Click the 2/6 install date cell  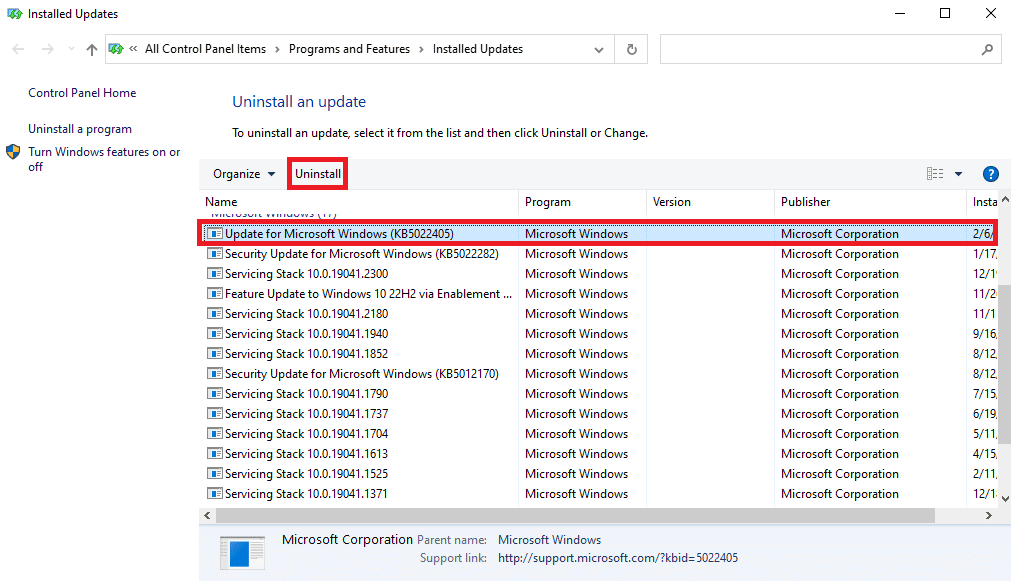point(983,234)
